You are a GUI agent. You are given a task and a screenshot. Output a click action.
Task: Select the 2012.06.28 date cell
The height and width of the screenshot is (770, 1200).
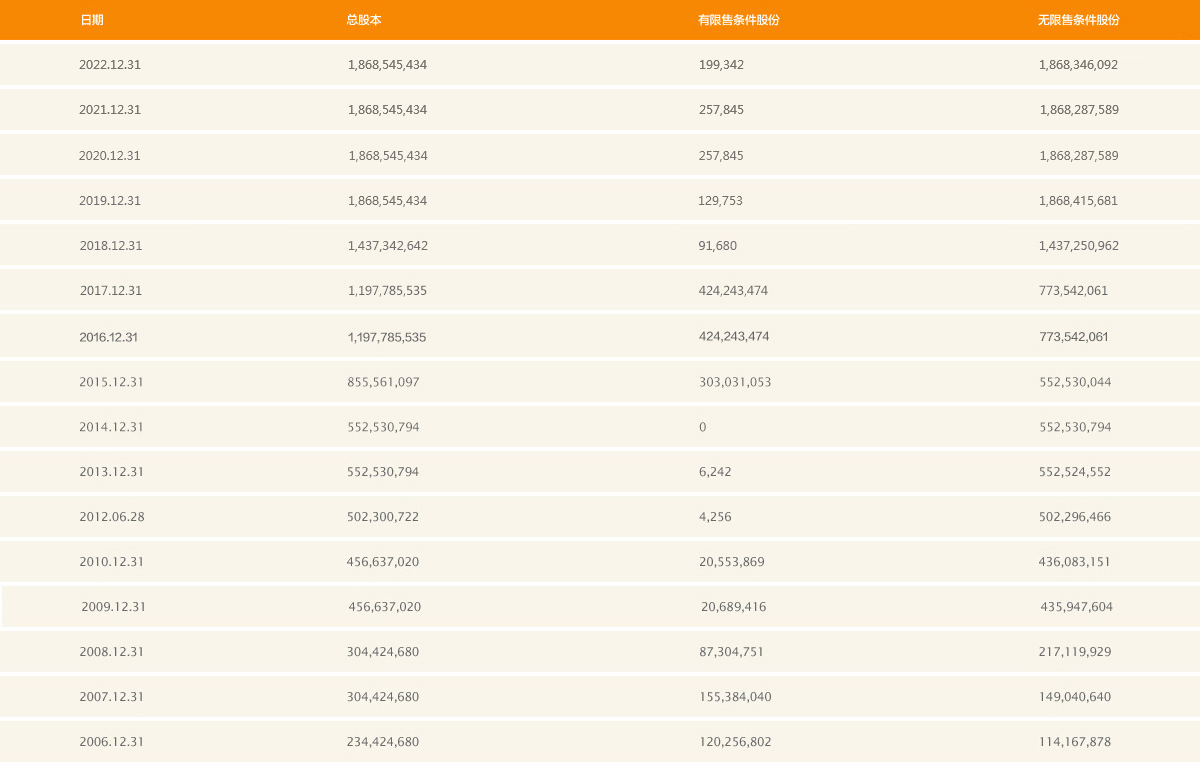tap(112, 517)
